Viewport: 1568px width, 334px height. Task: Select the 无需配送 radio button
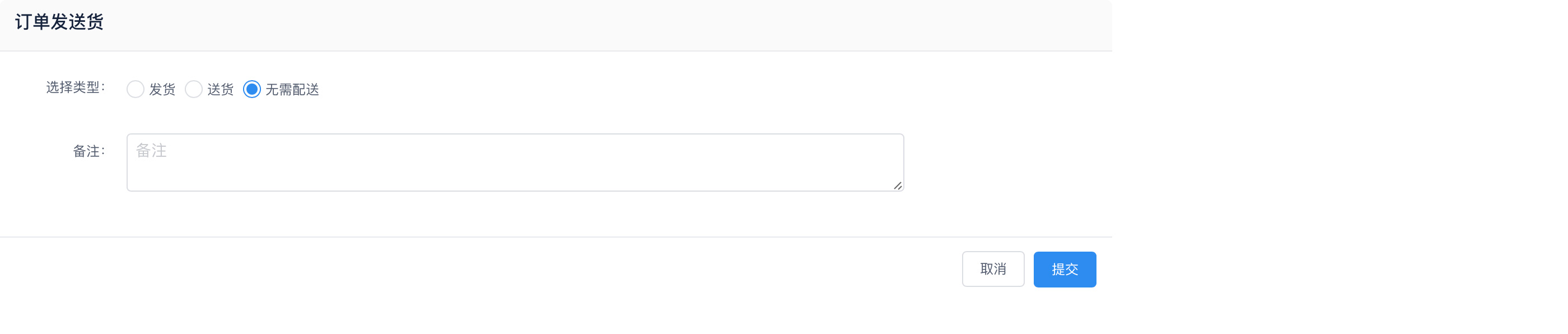[x=252, y=90]
